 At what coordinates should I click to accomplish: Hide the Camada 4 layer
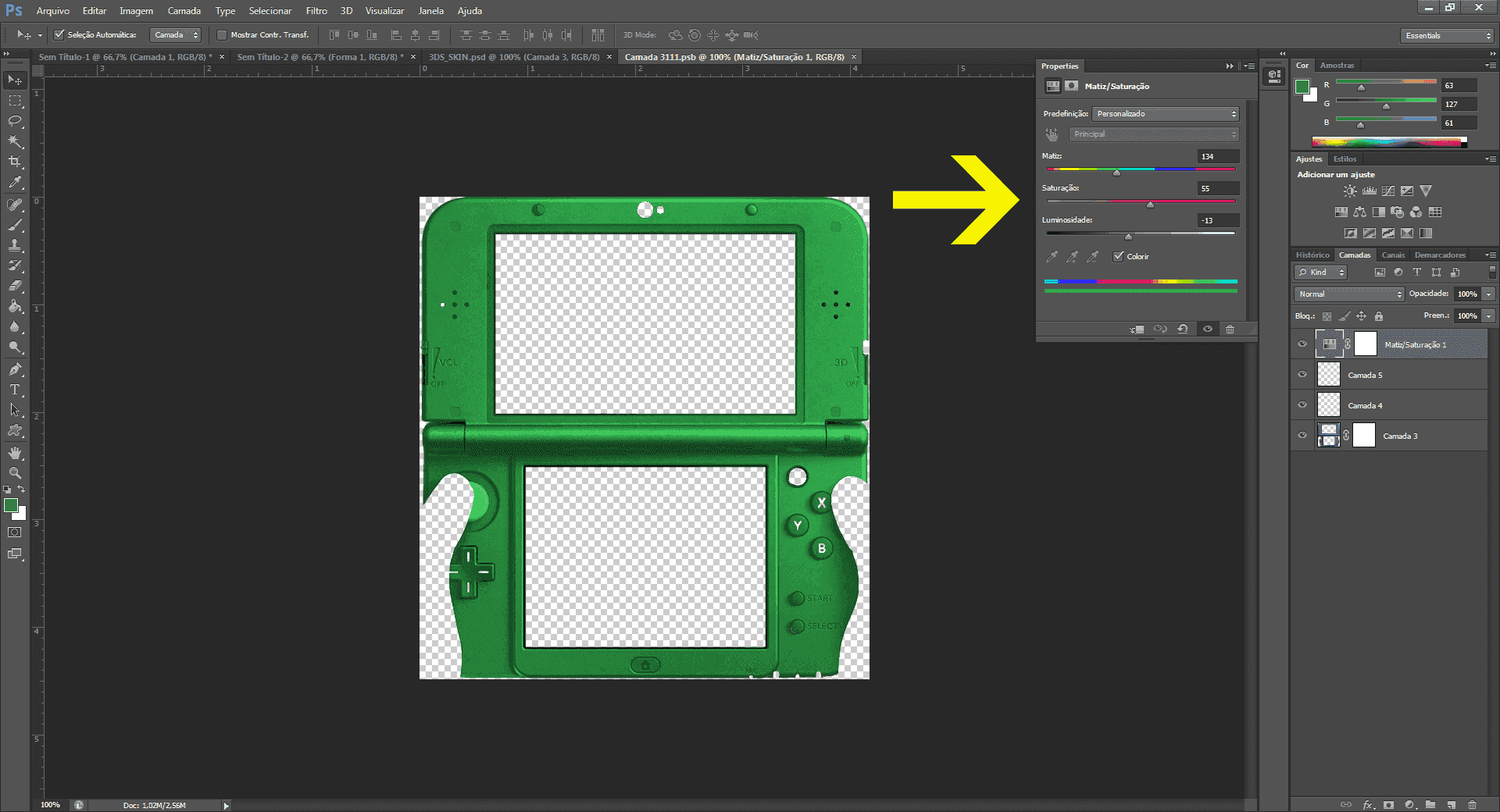1302,405
